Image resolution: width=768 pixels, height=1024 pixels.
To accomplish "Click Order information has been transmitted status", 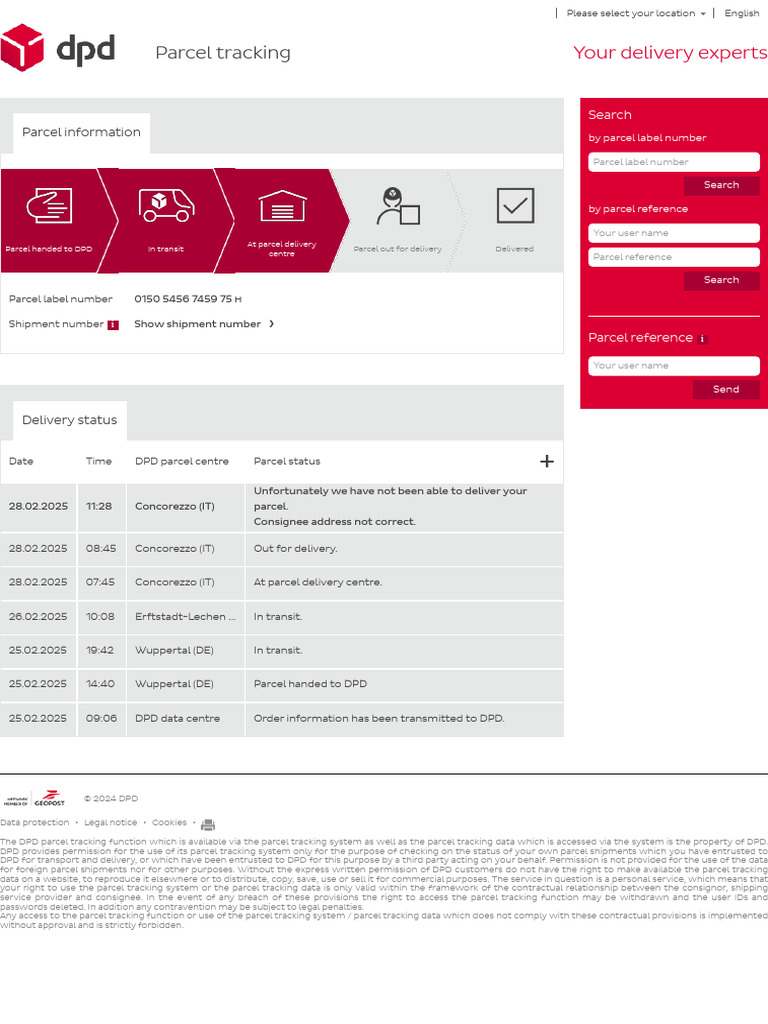I will (379, 719).
